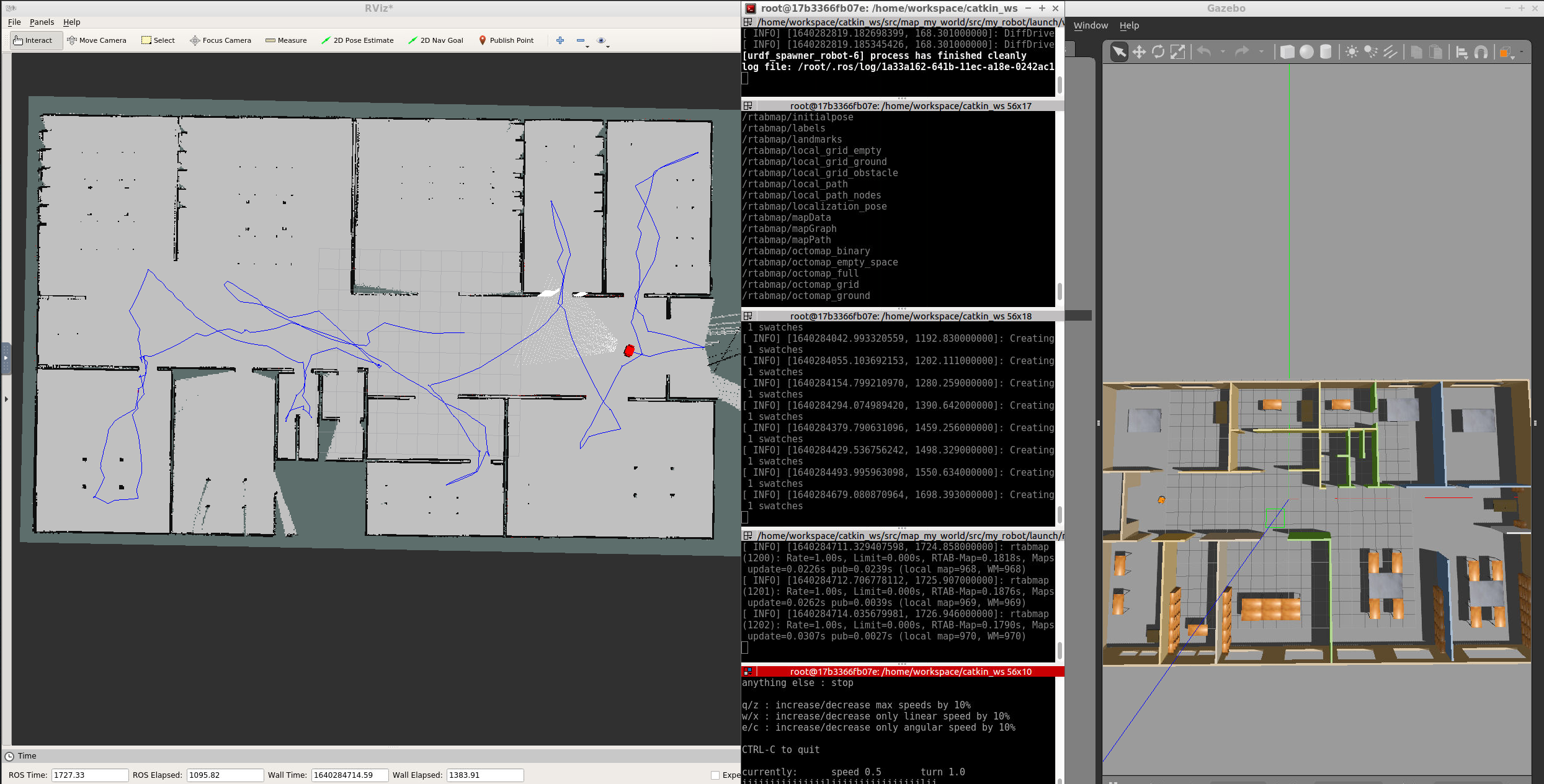This screenshot has height=784, width=1544.
Task: Choose Gazebo translate mode tool
Action: [x=1139, y=52]
